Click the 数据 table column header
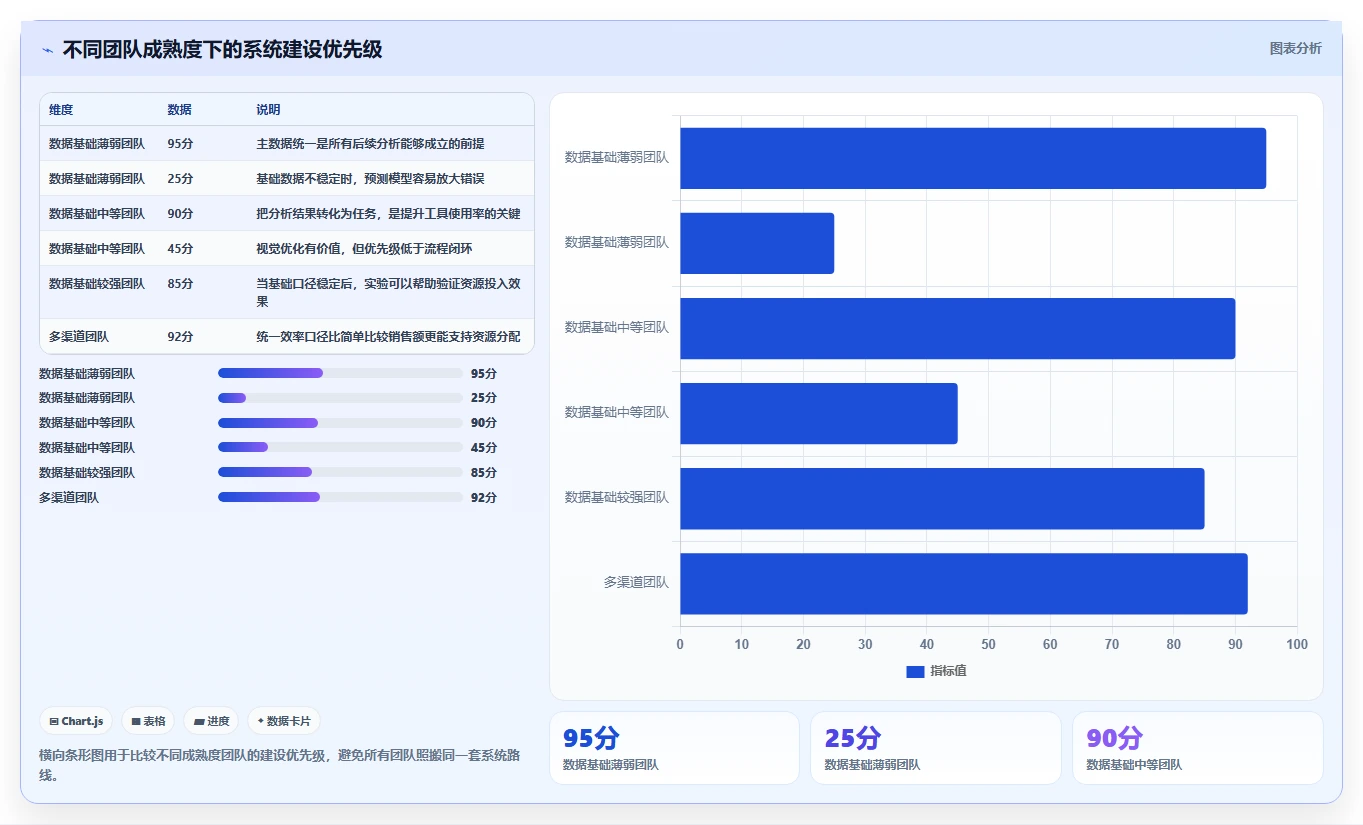 tap(179, 110)
